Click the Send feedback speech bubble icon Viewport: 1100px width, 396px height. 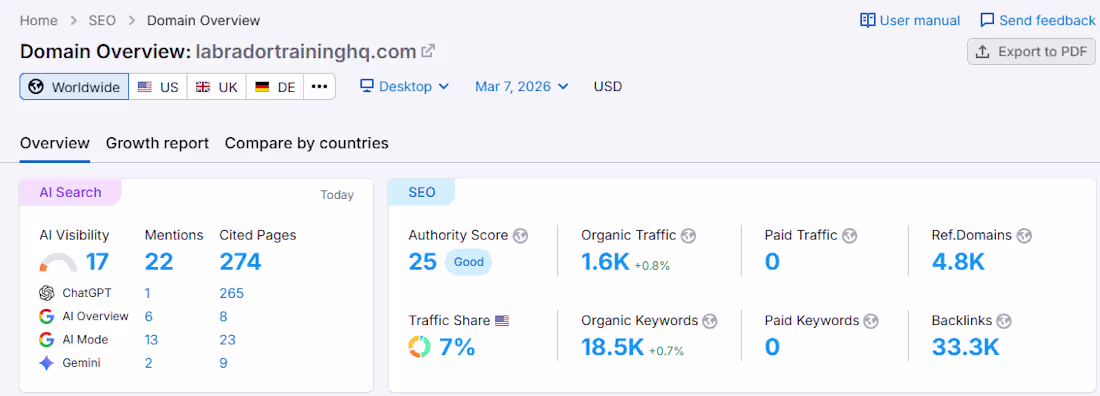point(987,20)
